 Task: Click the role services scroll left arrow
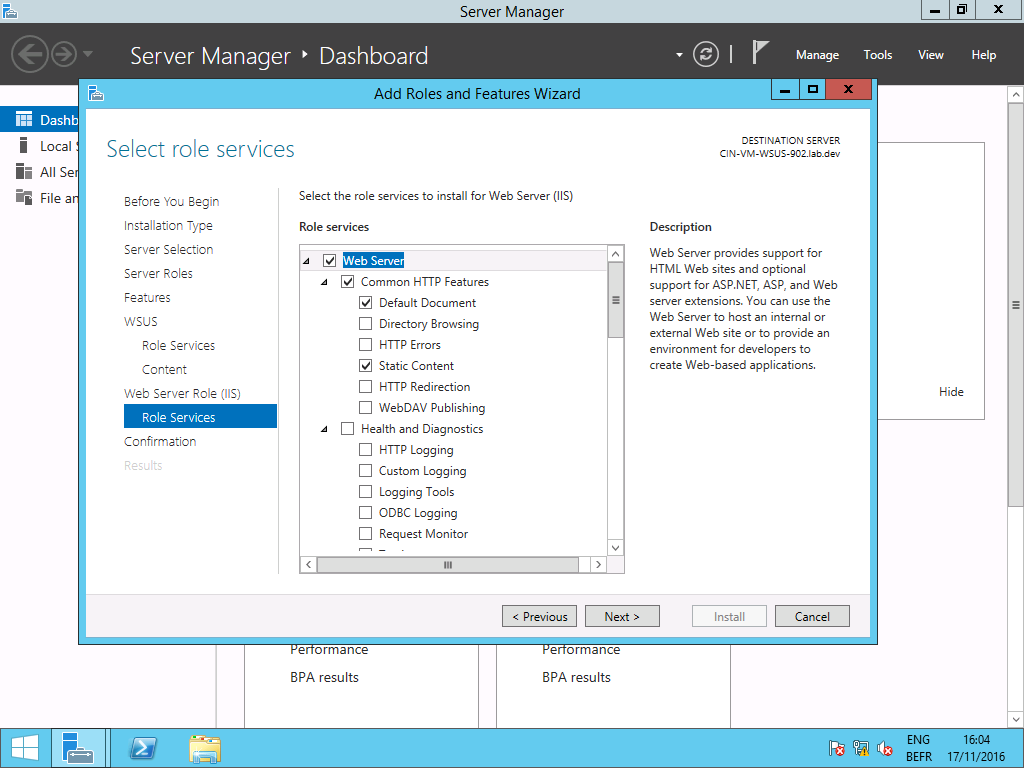tap(309, 564)
